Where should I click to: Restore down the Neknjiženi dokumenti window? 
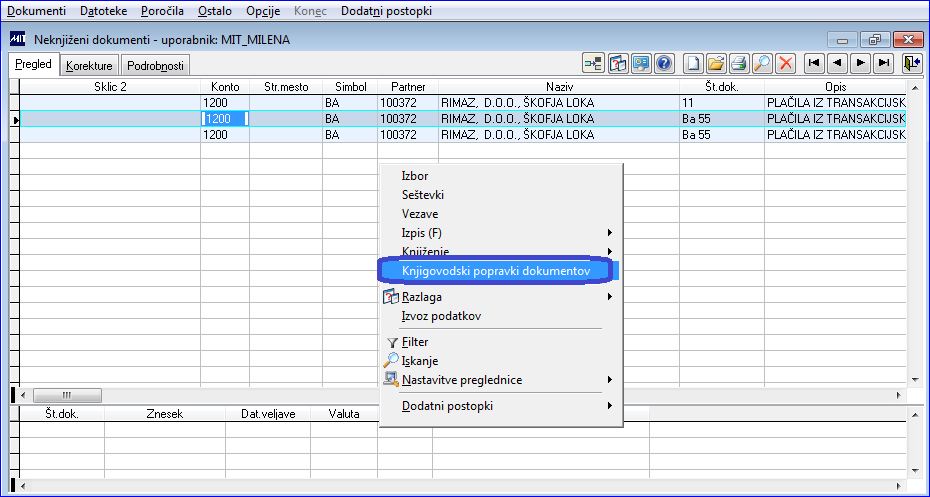tap(875, 40)
